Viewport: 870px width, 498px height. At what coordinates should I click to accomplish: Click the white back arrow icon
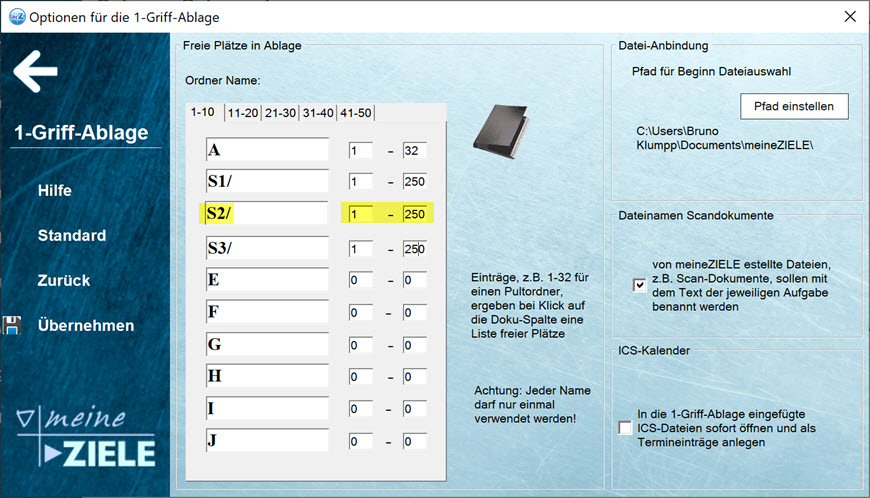coord(36,71)
